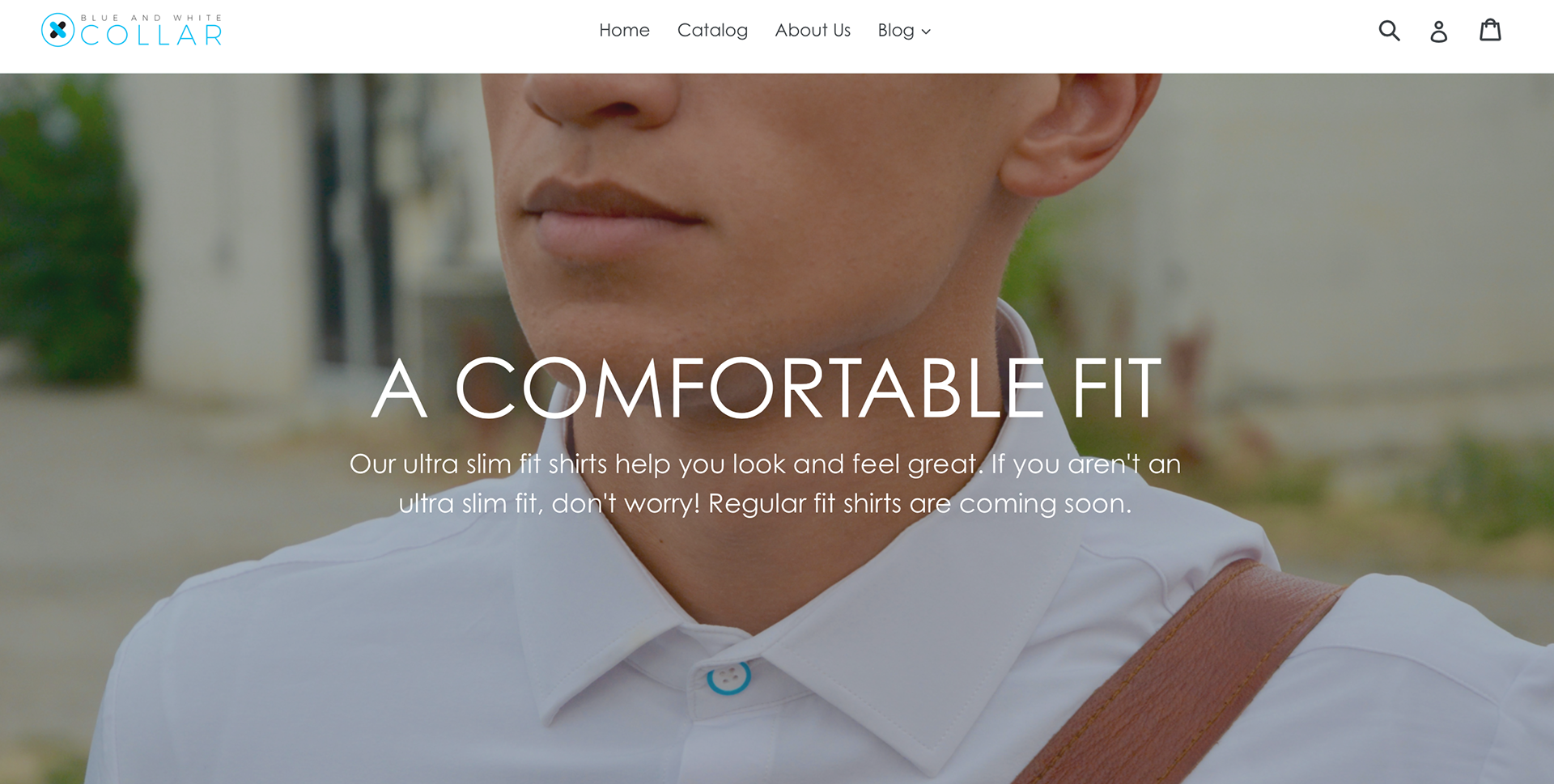Image resolution: width=1554 pixels, height=784 pixels.
Task: View the shopping bag cart icon
Action: [1490, 30]
